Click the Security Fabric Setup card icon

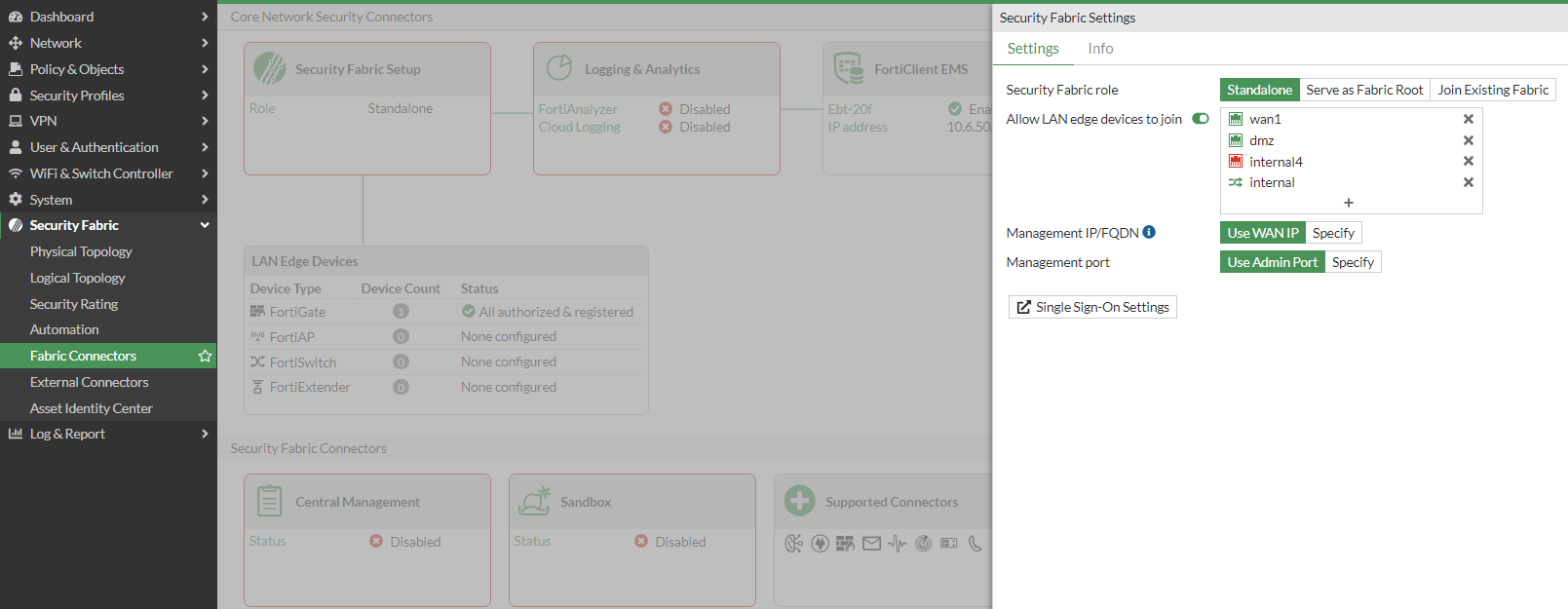[269, 68]
